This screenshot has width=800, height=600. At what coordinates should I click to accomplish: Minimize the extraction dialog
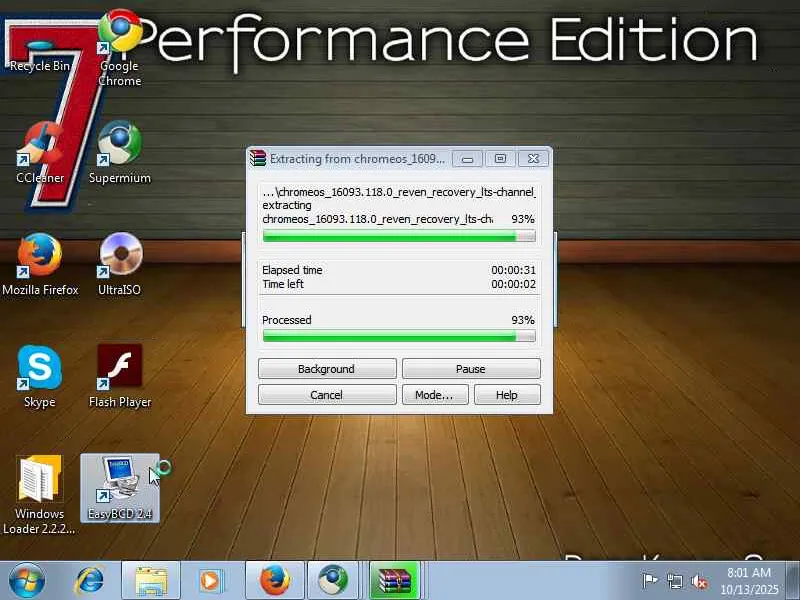click(467, 159)
